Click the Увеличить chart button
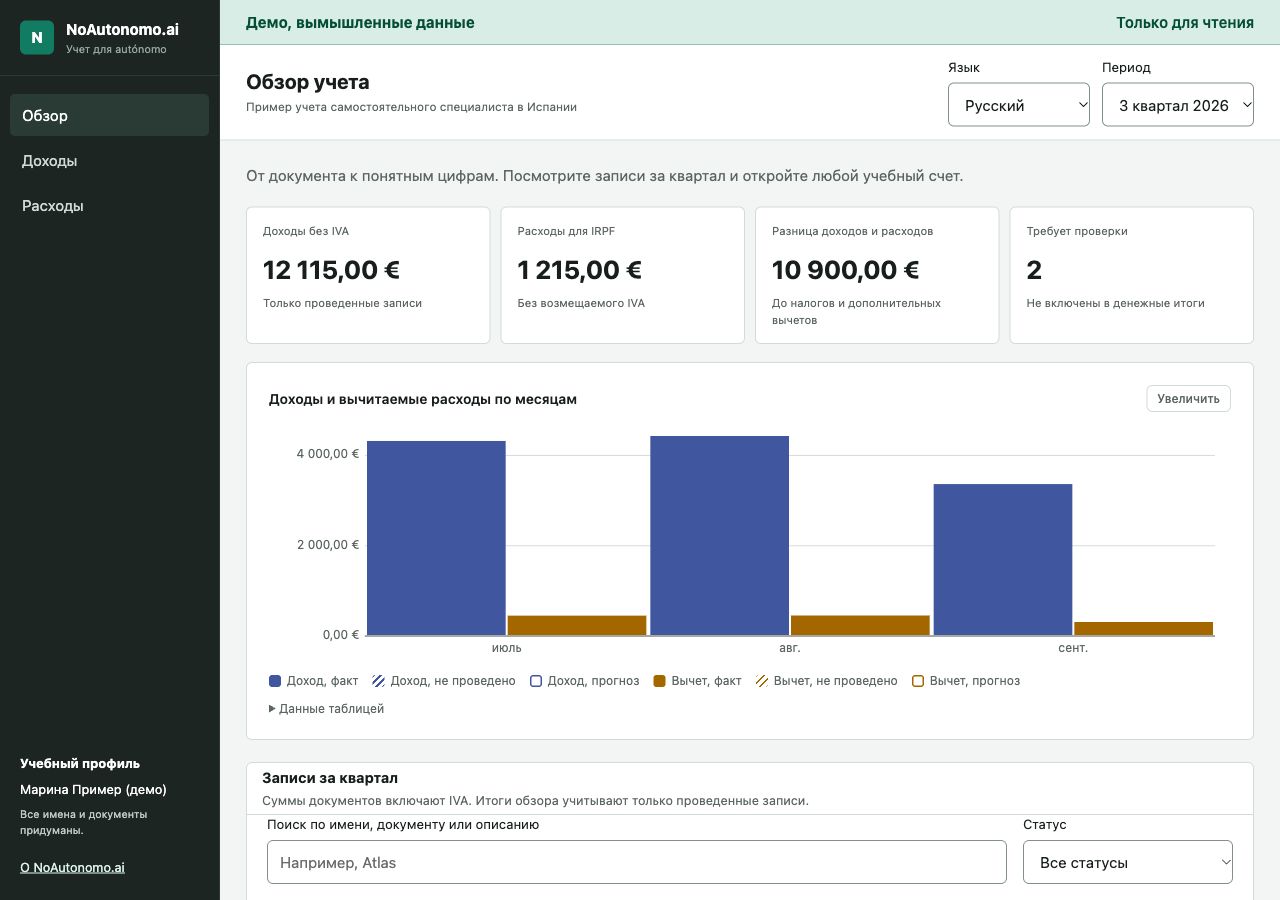1280x900 pixels. [x=1188, y=398]
